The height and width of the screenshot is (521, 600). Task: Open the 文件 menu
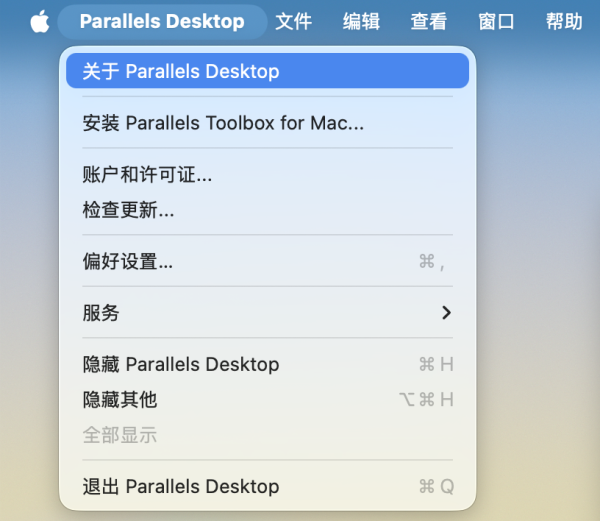coord(293,21)
